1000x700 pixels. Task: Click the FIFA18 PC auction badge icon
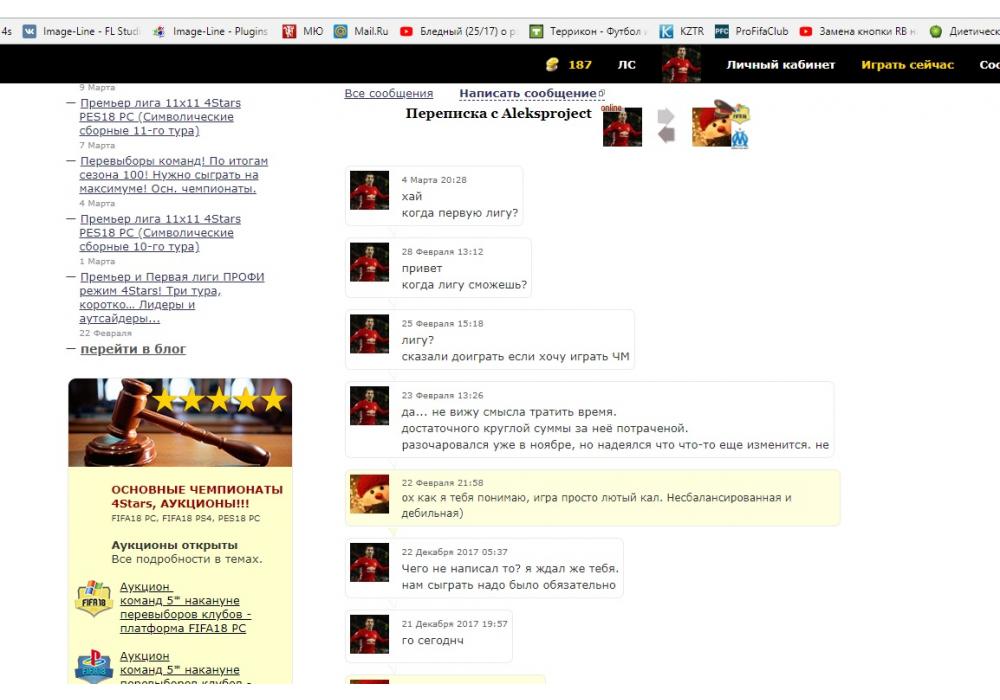(94, 600)
